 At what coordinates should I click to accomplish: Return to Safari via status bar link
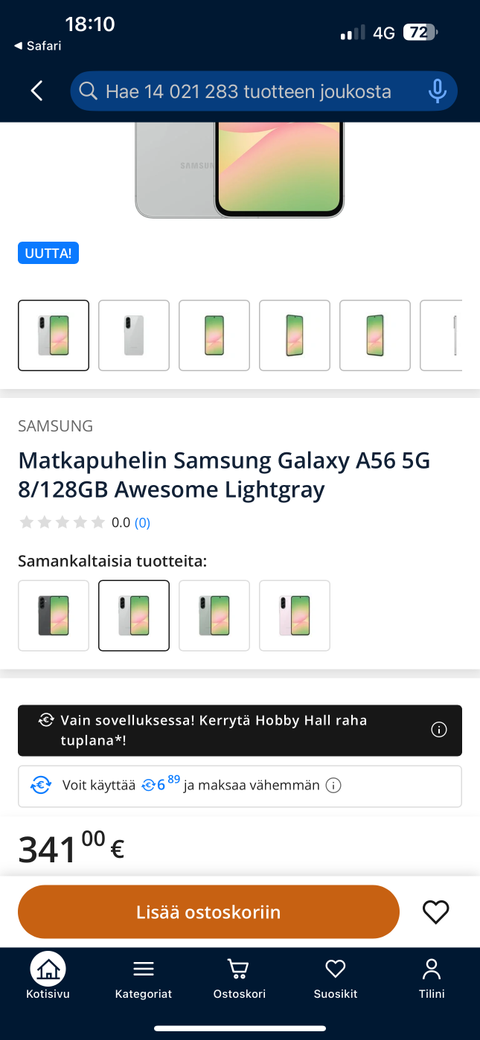pos(38,46)
